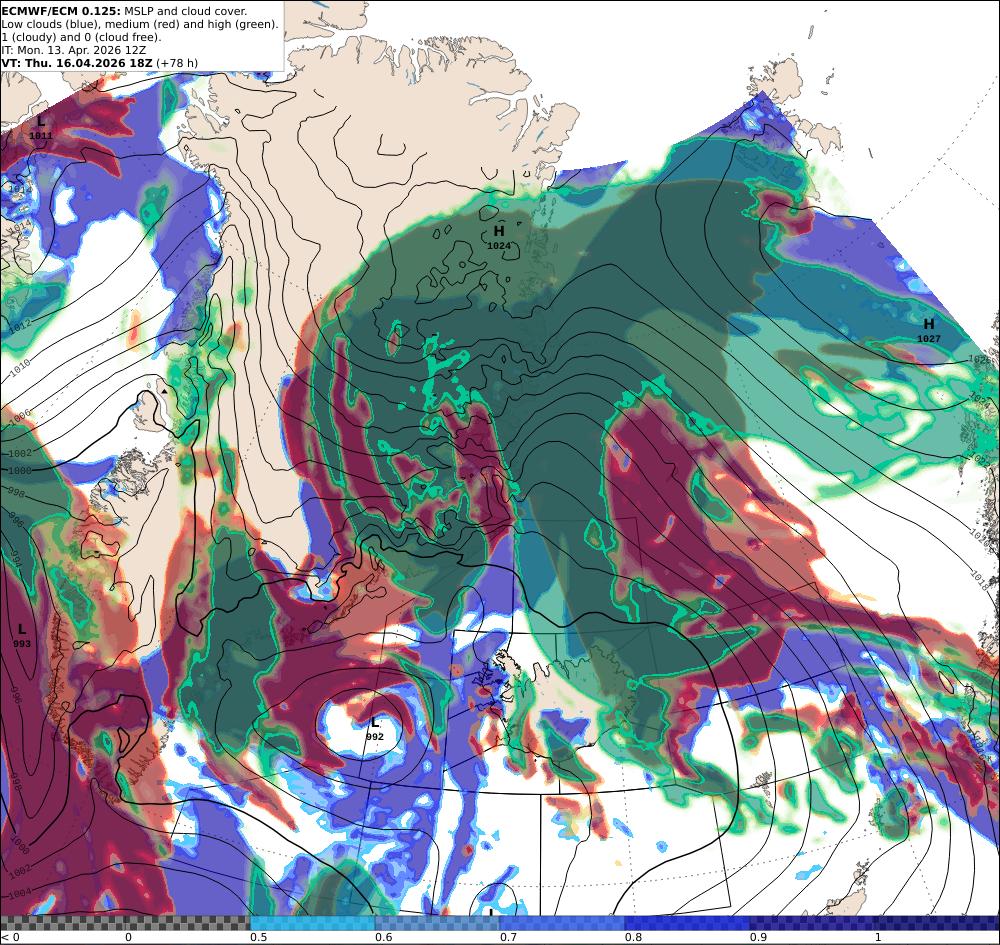This screenshot has width=1000, height=945.
Task: Click the '0.9' color bar tick label
Action: (758, 937)
